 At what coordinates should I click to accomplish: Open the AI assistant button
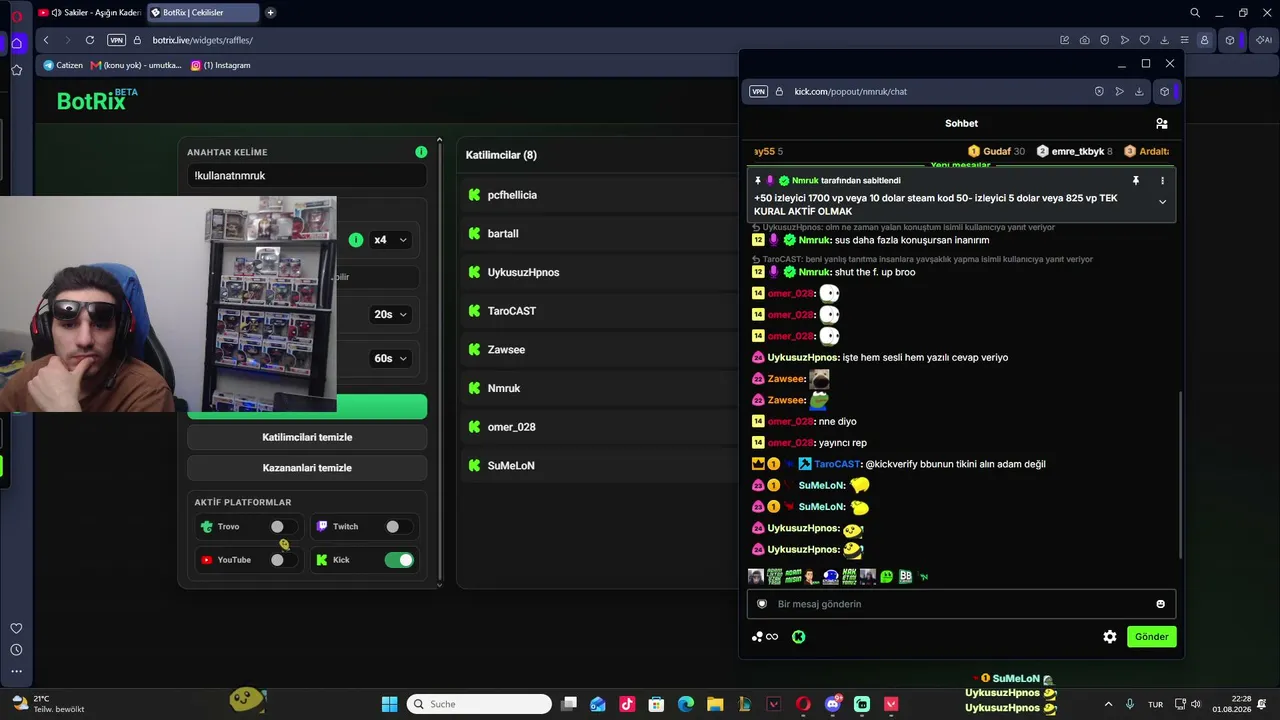(x=1266, y=40)
